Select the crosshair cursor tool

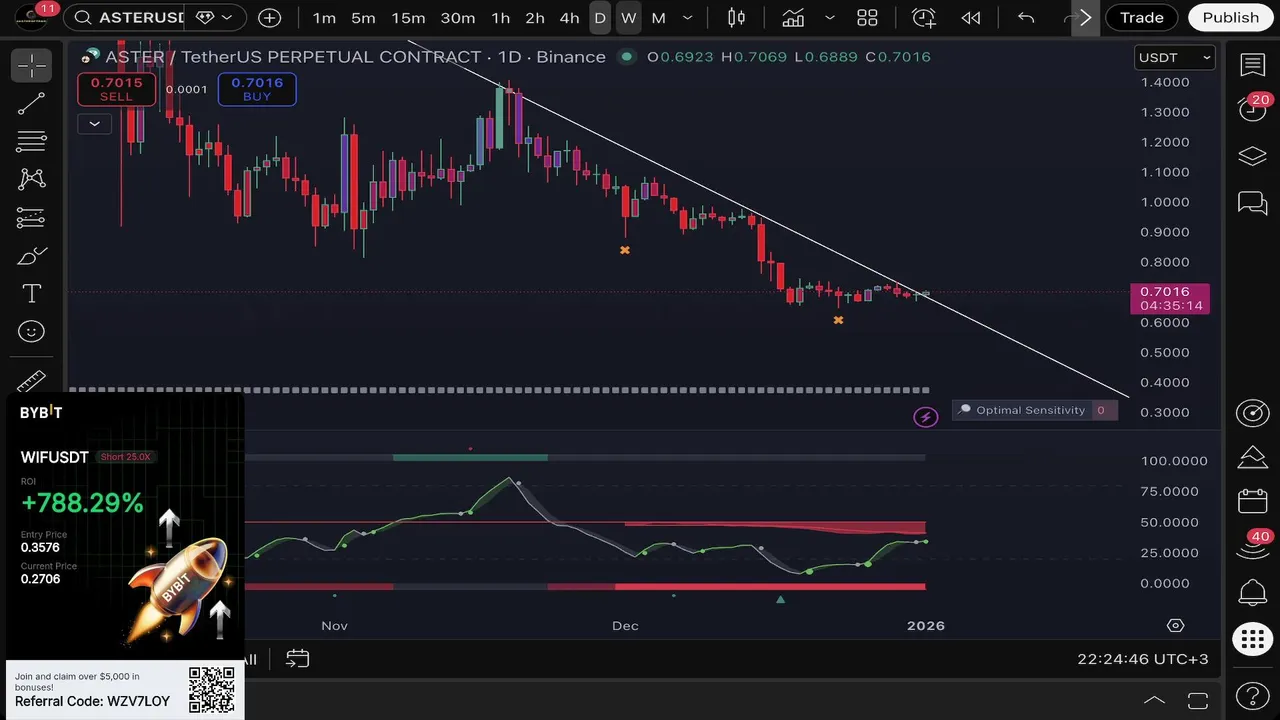(x=32, y=66)
